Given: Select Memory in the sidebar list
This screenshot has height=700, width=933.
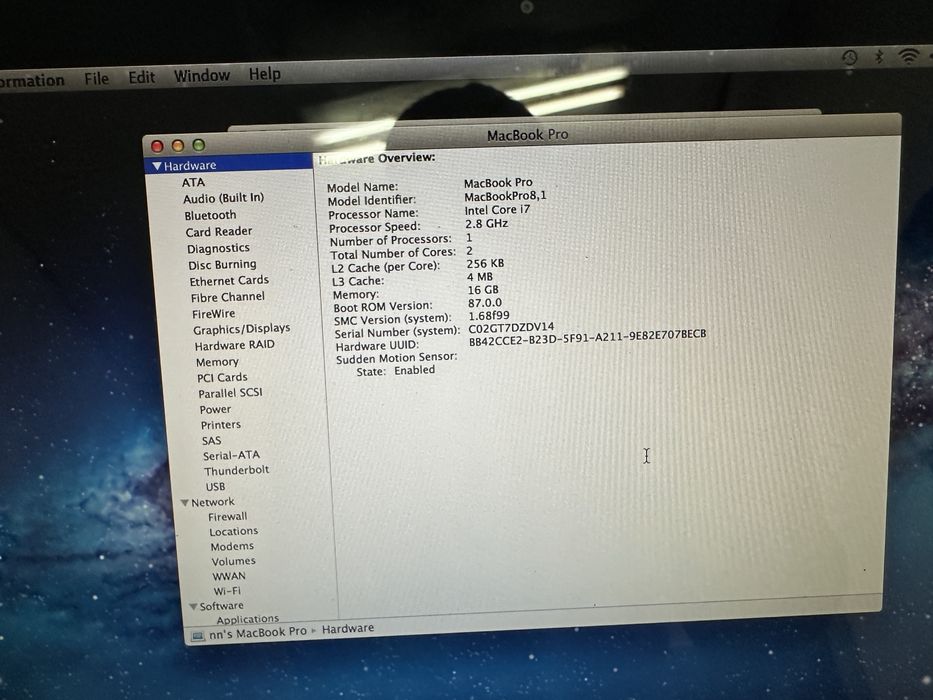Looking at the screenshot, I should (217, 362).
